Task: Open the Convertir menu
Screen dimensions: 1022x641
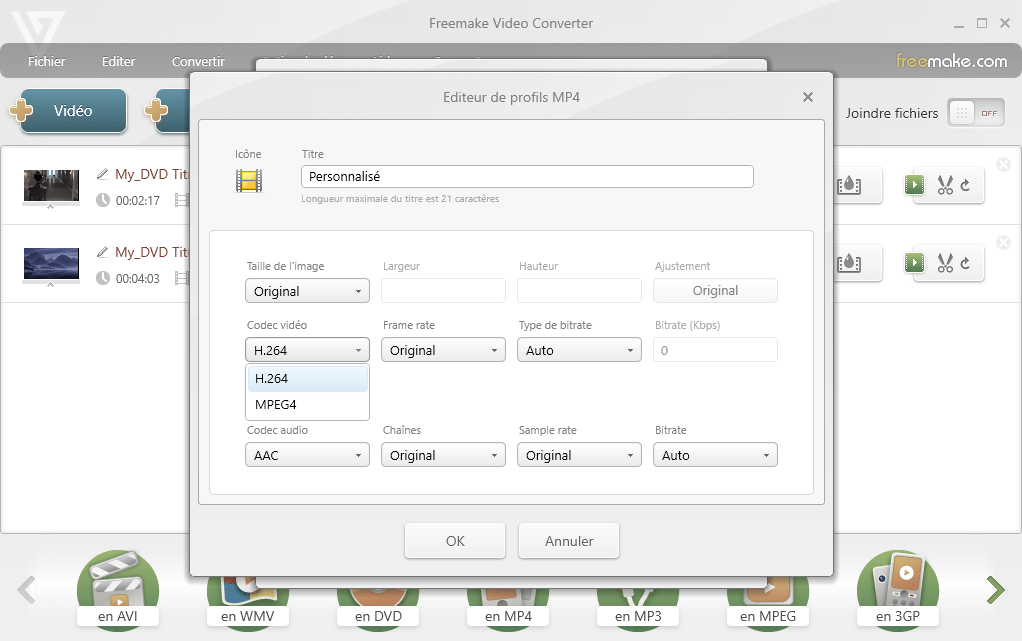Action: point(198,61)
